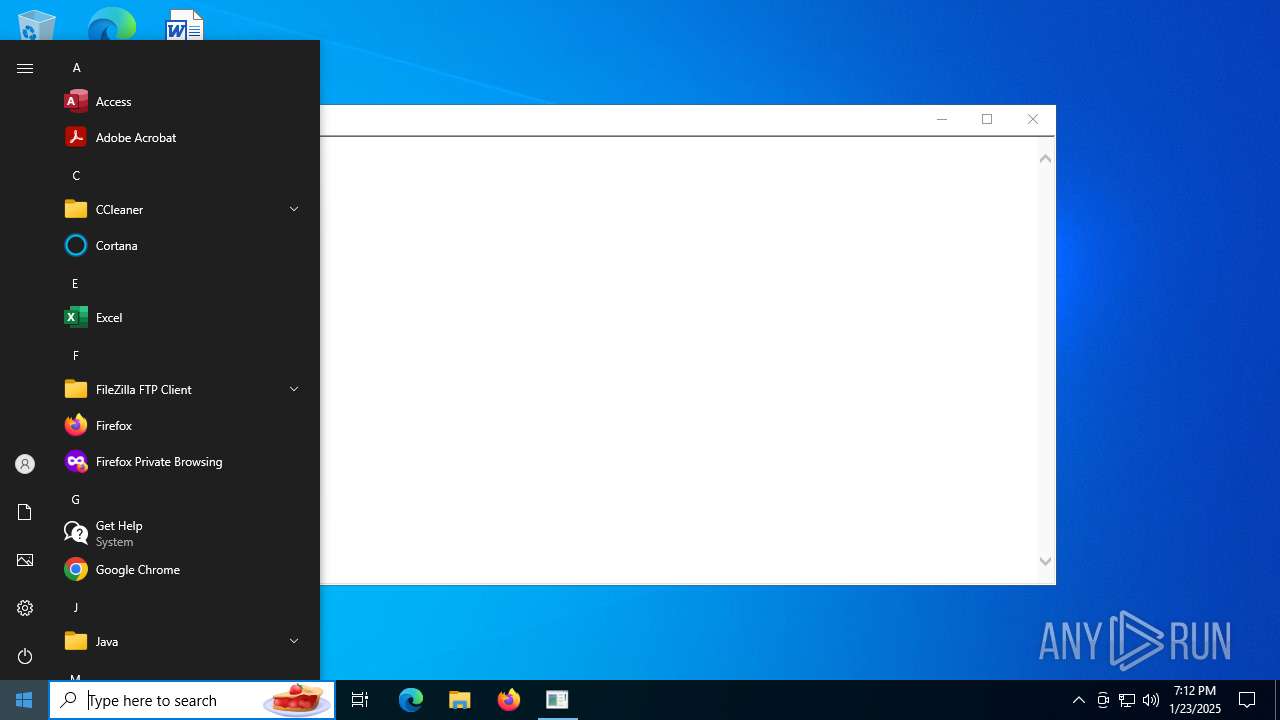Open the user account icon in Start
The width and height of the screenshot is (1280, 720).
pos(25,464)
